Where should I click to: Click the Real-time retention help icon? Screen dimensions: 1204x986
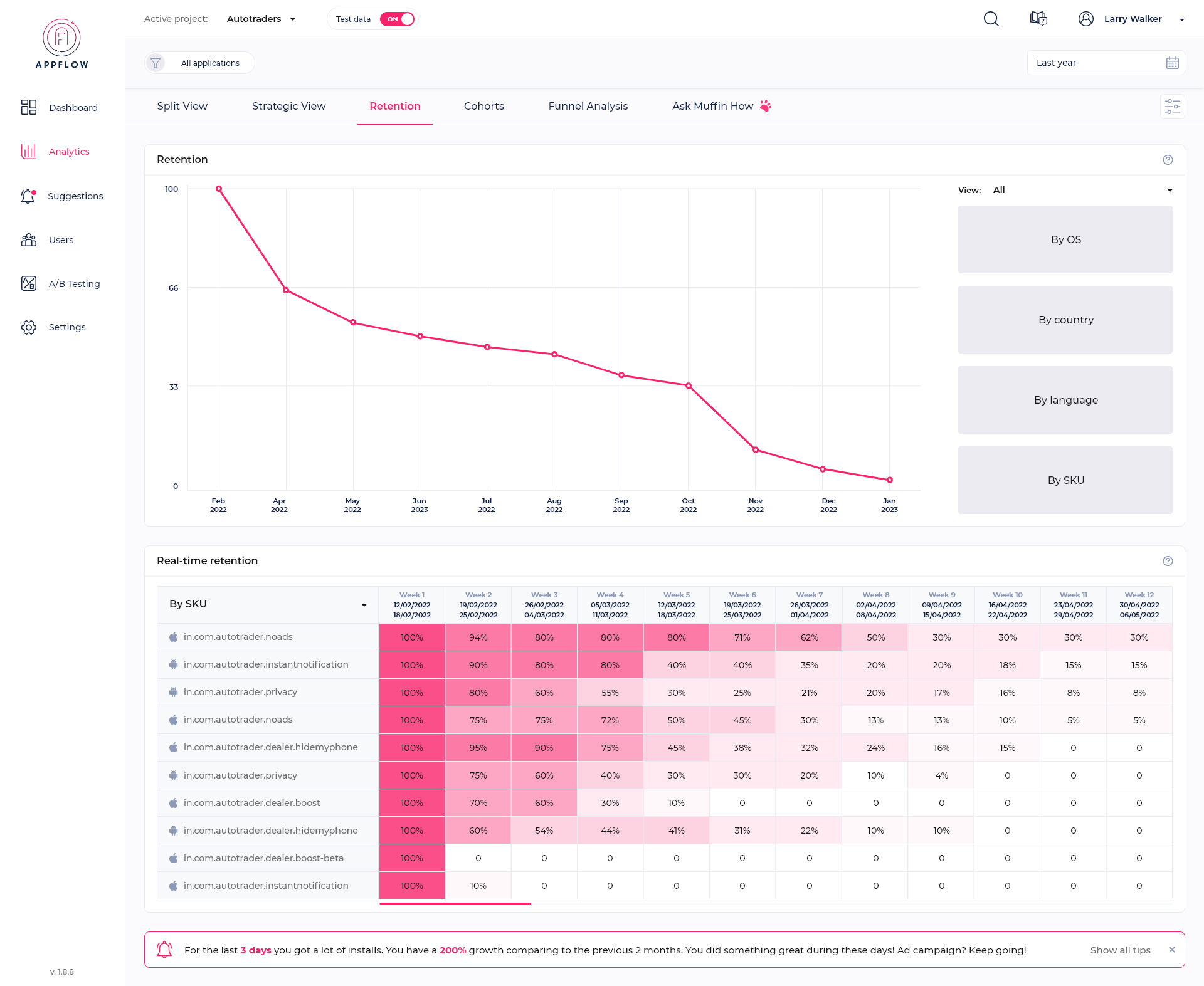(1168, 561)
